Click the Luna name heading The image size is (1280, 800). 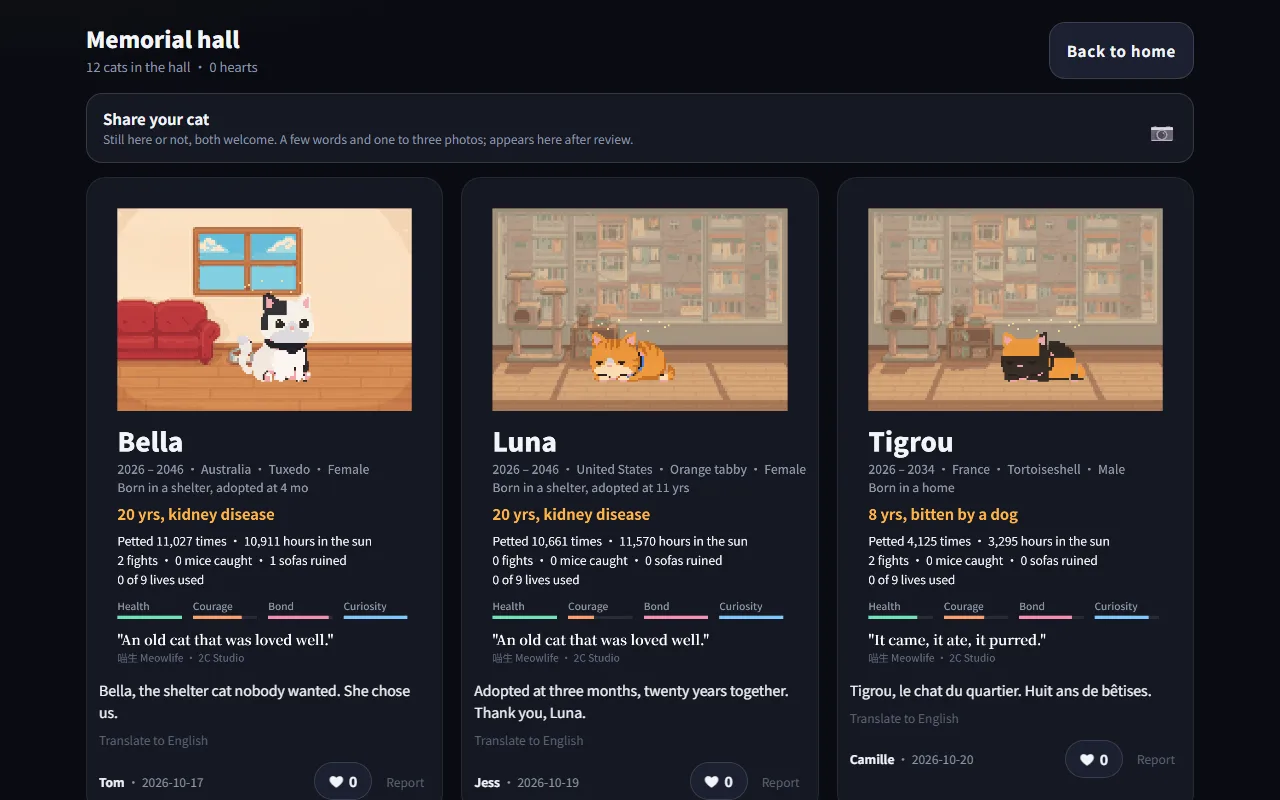[524, 442]
